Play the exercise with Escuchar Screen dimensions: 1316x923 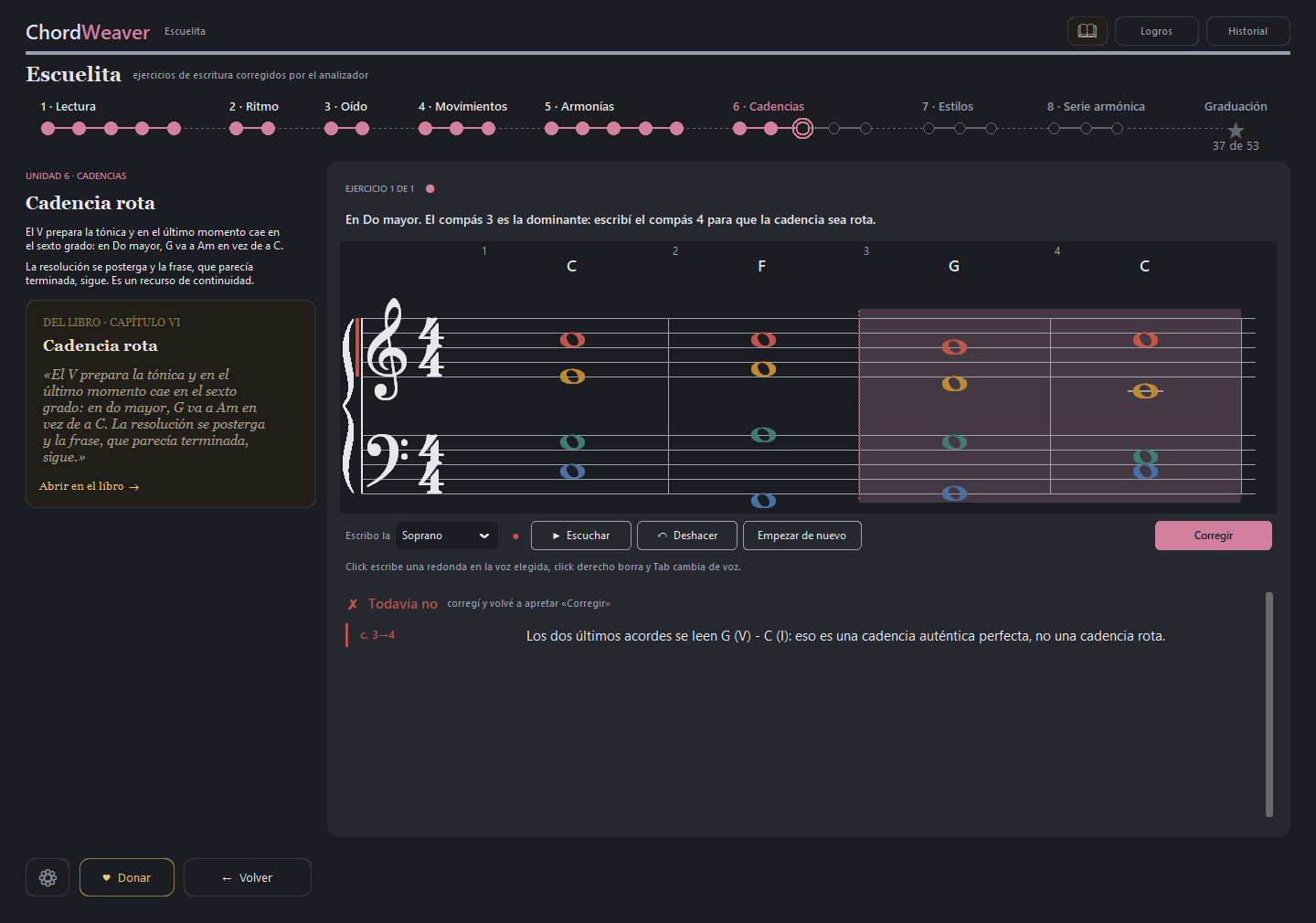coord(581,536)
